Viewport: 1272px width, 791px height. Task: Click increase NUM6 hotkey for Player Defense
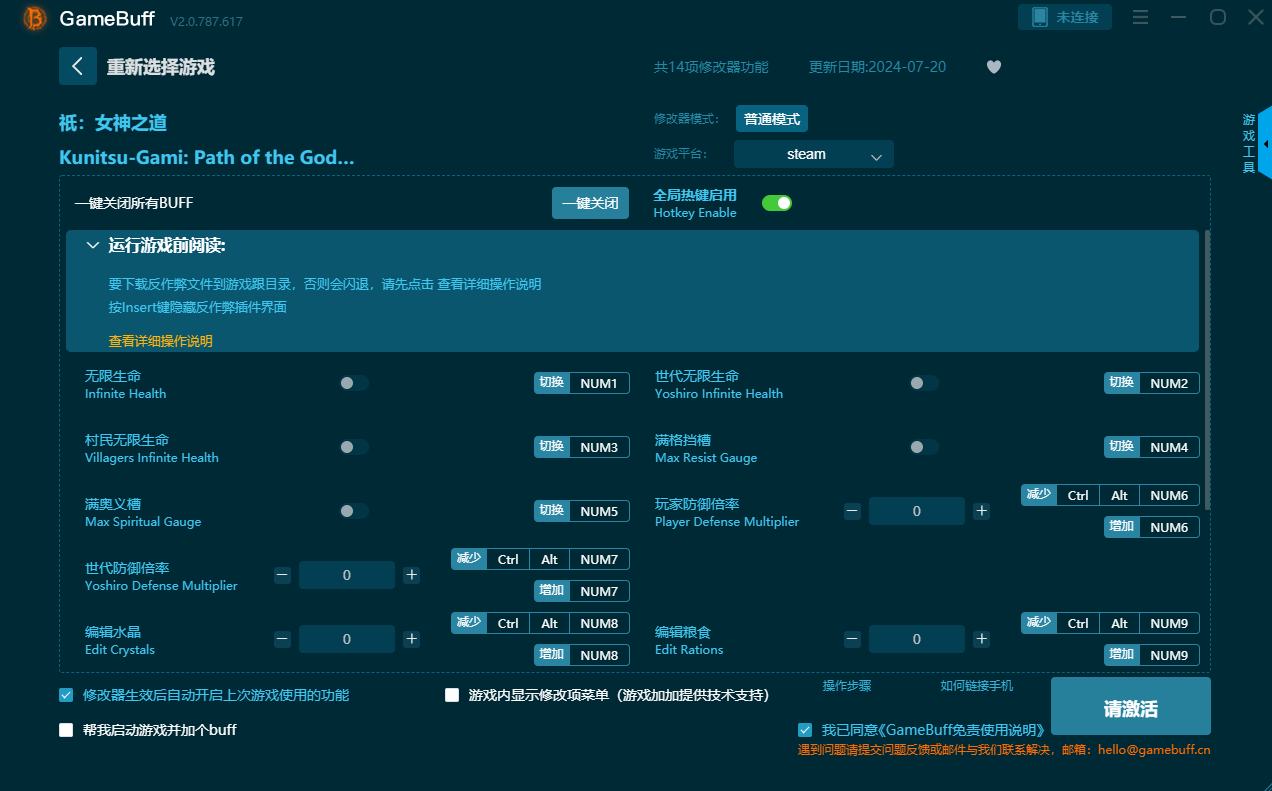(x=1169, y=527)
